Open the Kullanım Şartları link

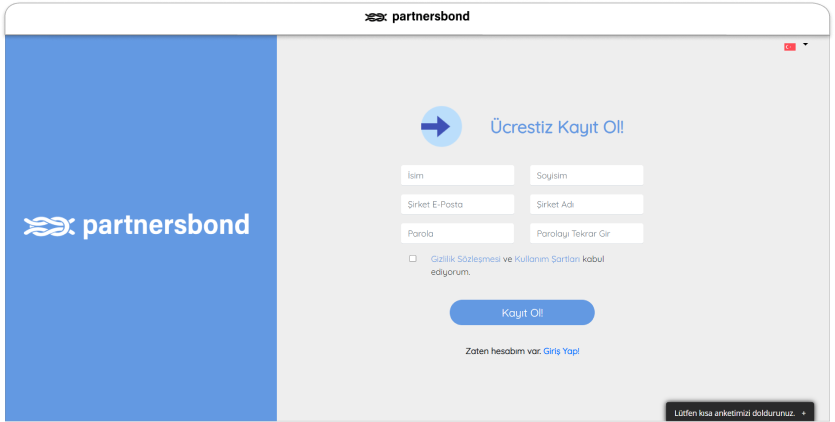point(546,259)
